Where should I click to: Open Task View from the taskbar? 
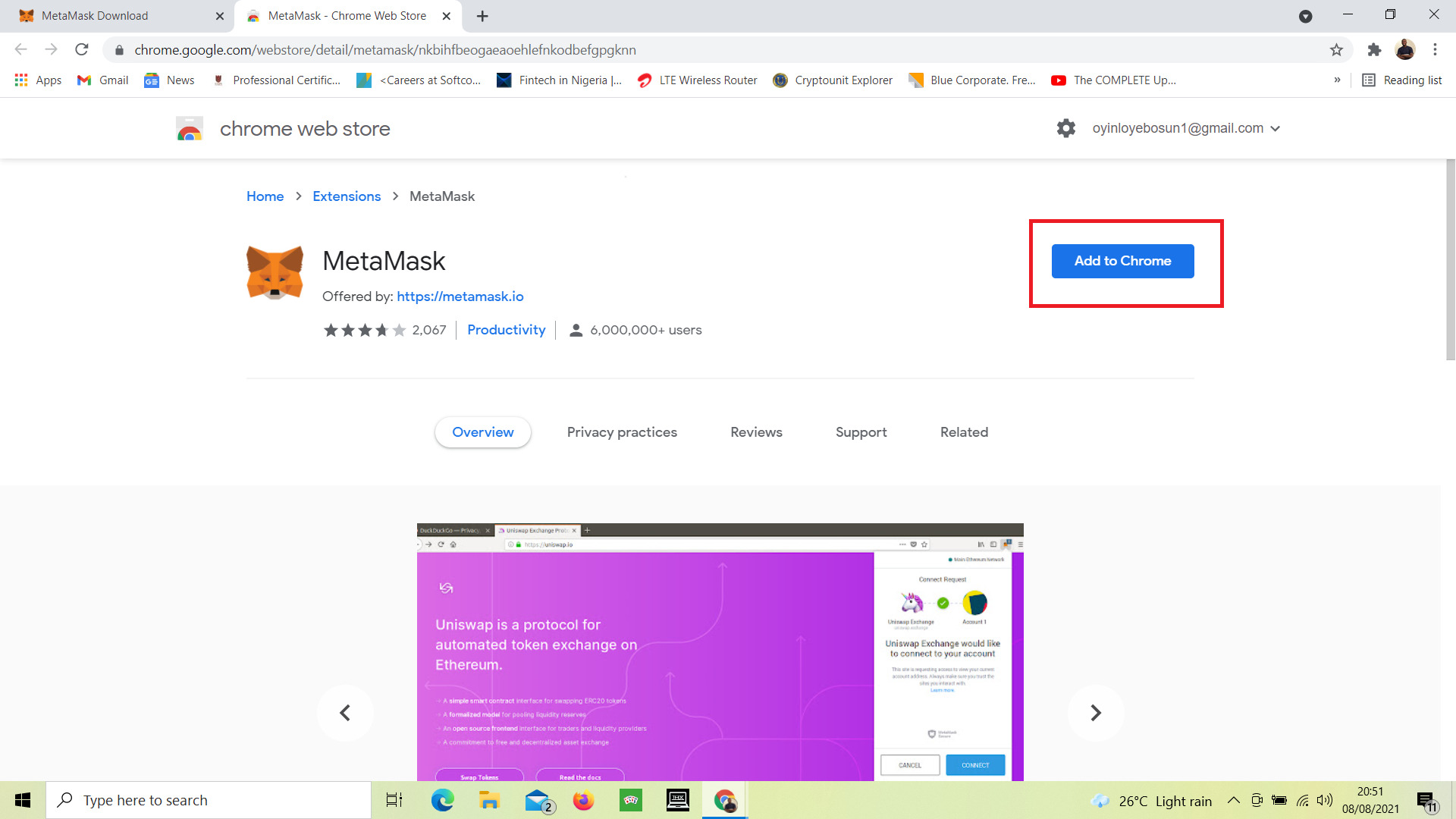[x=394, y=800]
